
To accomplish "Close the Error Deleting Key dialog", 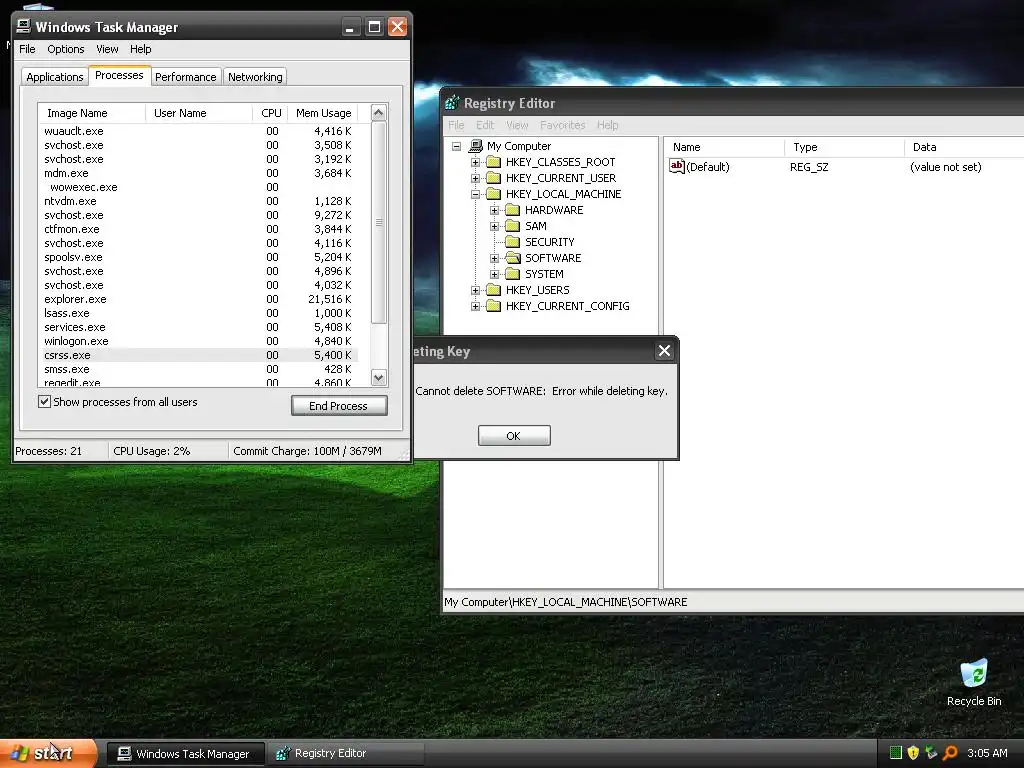I will (664, 351).
